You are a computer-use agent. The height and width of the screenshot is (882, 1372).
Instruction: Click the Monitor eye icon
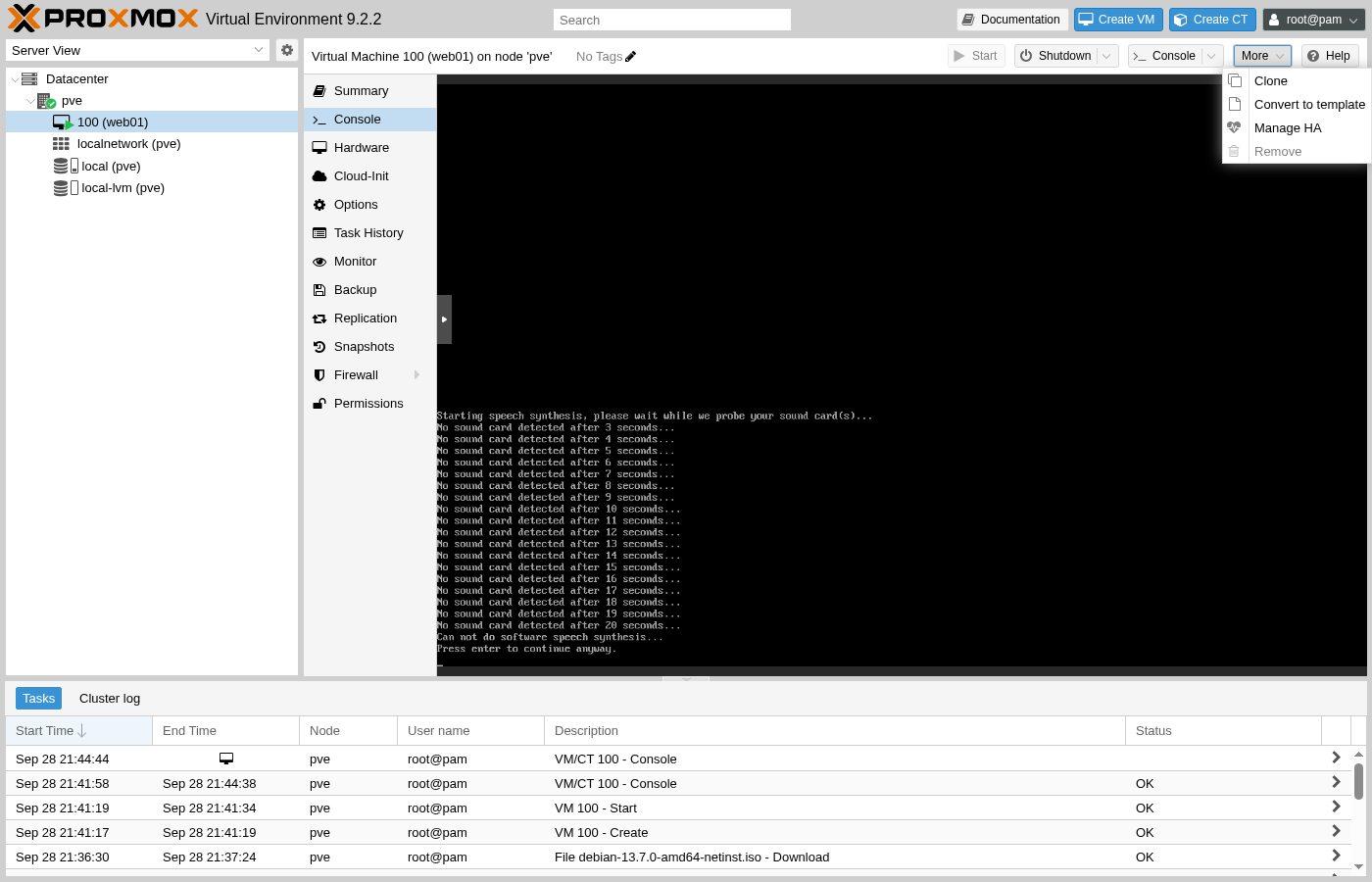tap(319, 262)
